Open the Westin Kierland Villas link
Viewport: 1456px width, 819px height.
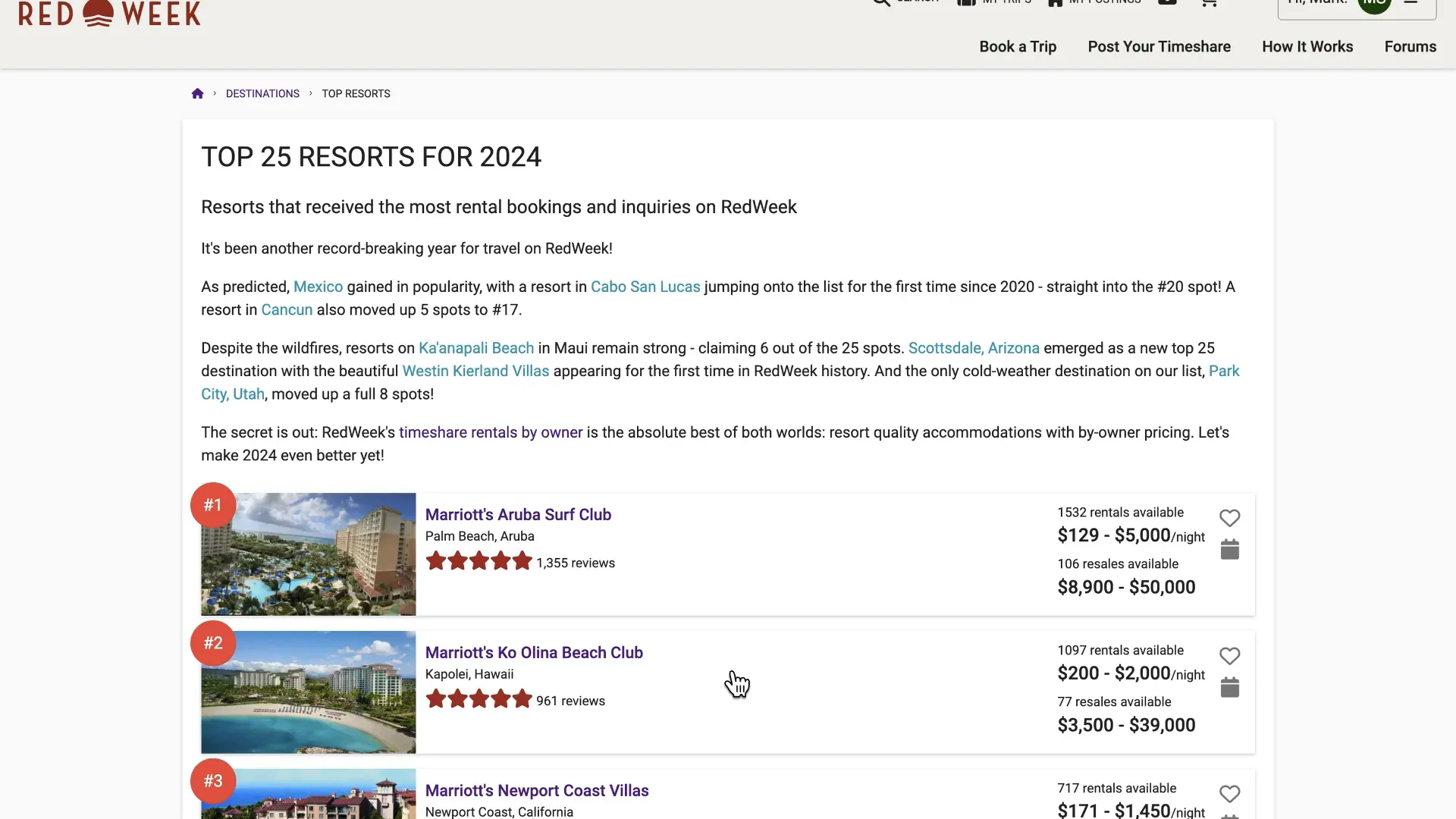point(475,371)
